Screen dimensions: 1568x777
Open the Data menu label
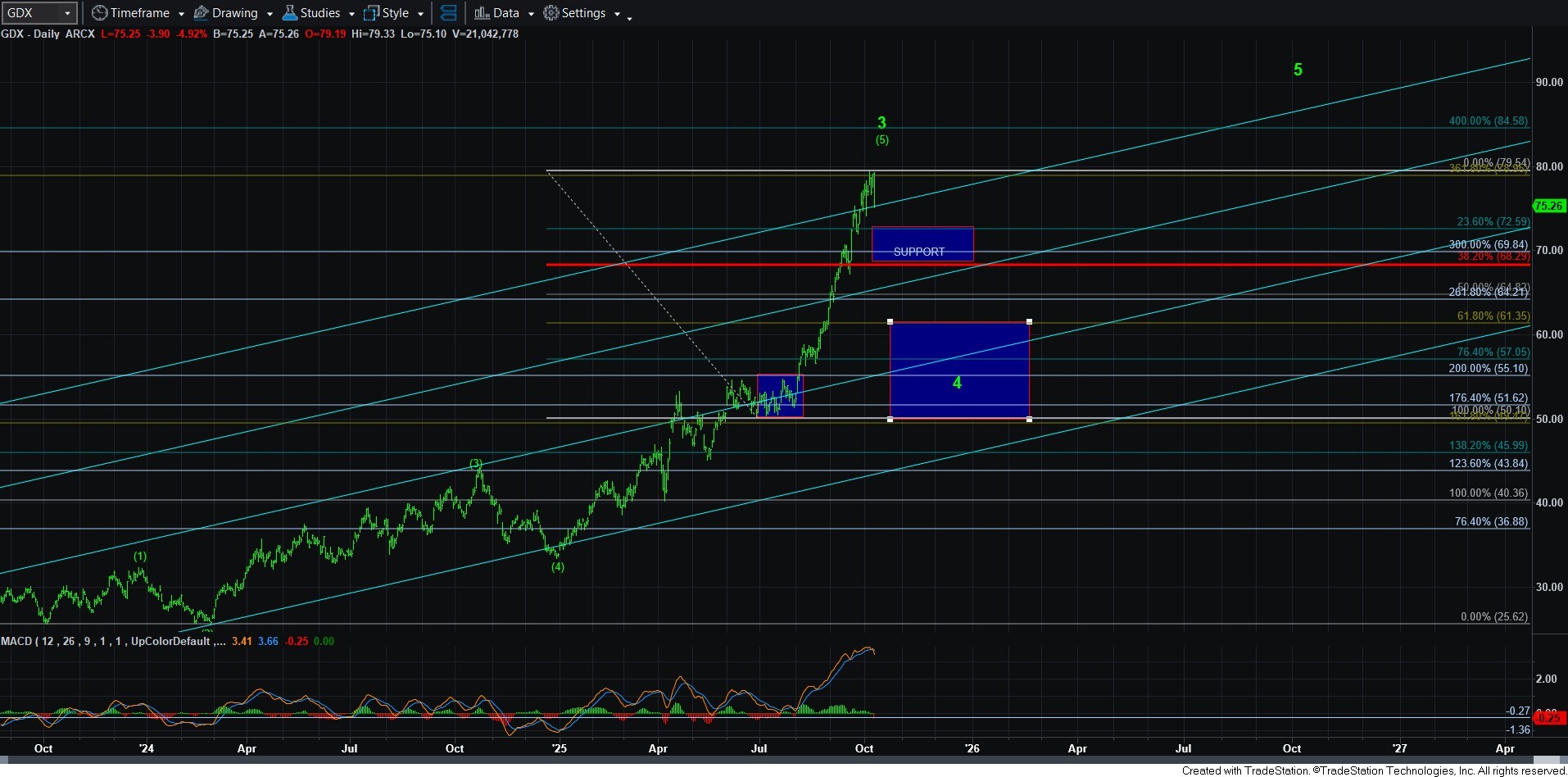click(x=505, y=13)
